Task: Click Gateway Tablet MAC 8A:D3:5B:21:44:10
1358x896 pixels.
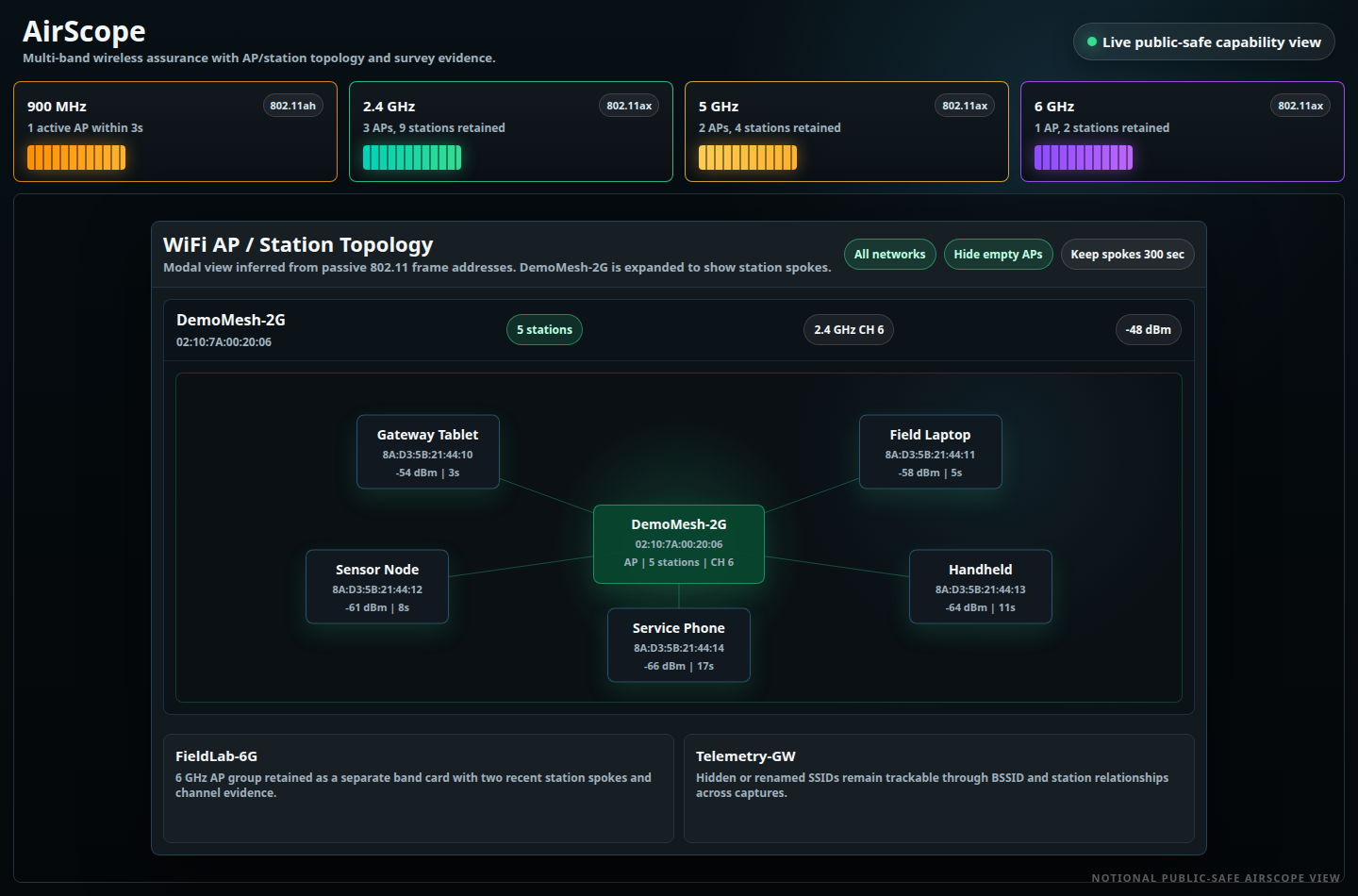Action: point(428,455)
